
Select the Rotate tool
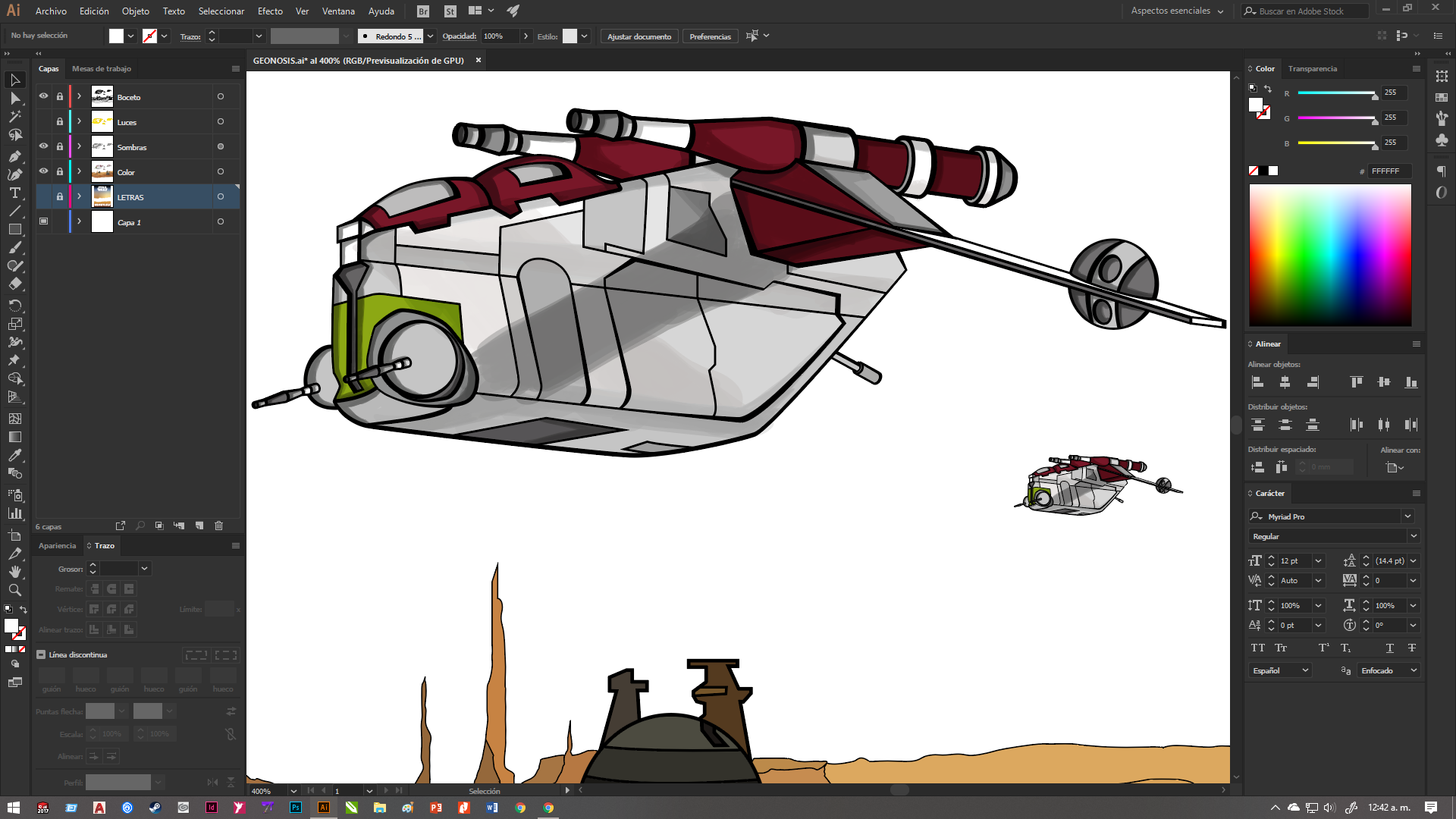point(14,306)
